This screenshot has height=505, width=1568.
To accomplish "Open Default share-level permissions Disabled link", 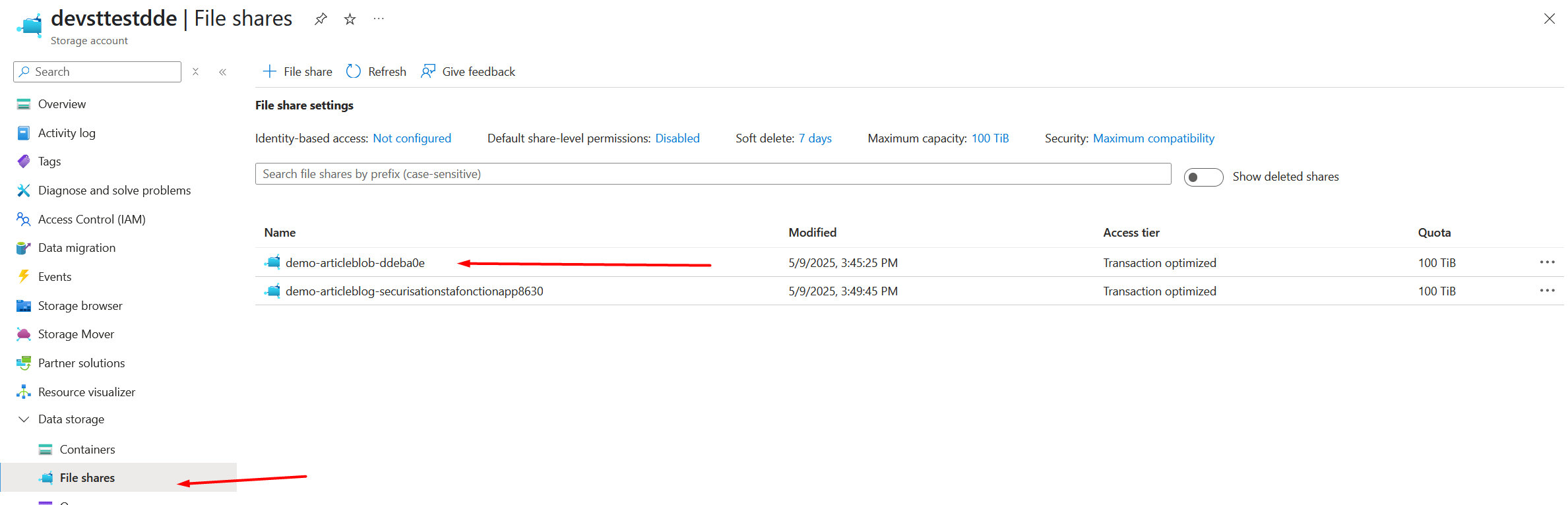I will [x=677, y=138].
